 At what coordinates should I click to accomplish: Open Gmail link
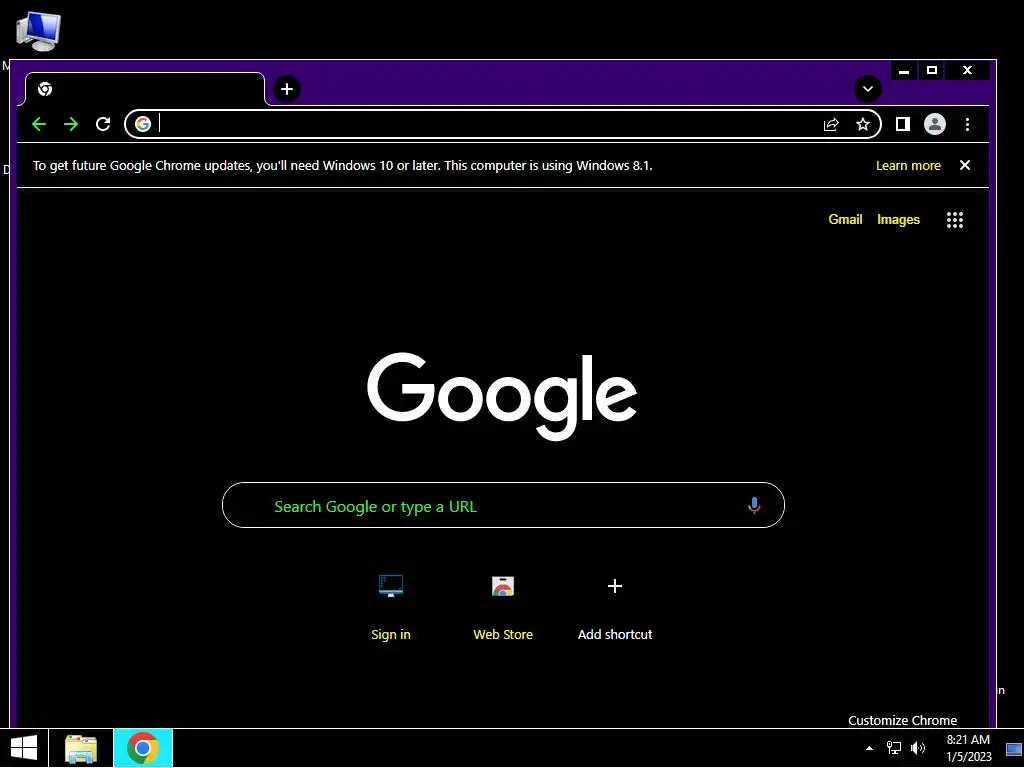845,219
